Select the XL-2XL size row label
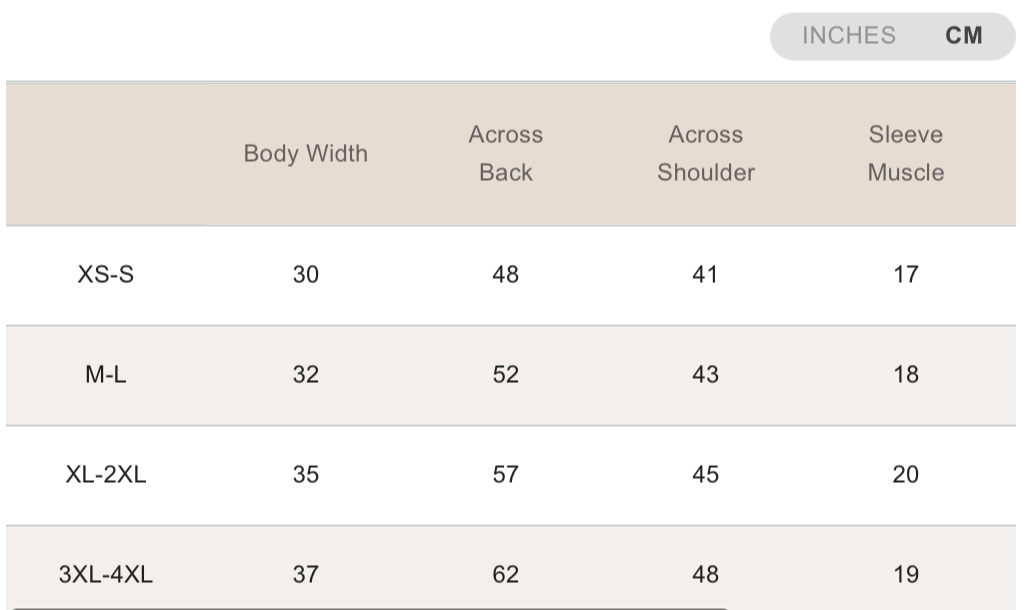The width and height of the screenshot is (1032, 610). point(106,475)
